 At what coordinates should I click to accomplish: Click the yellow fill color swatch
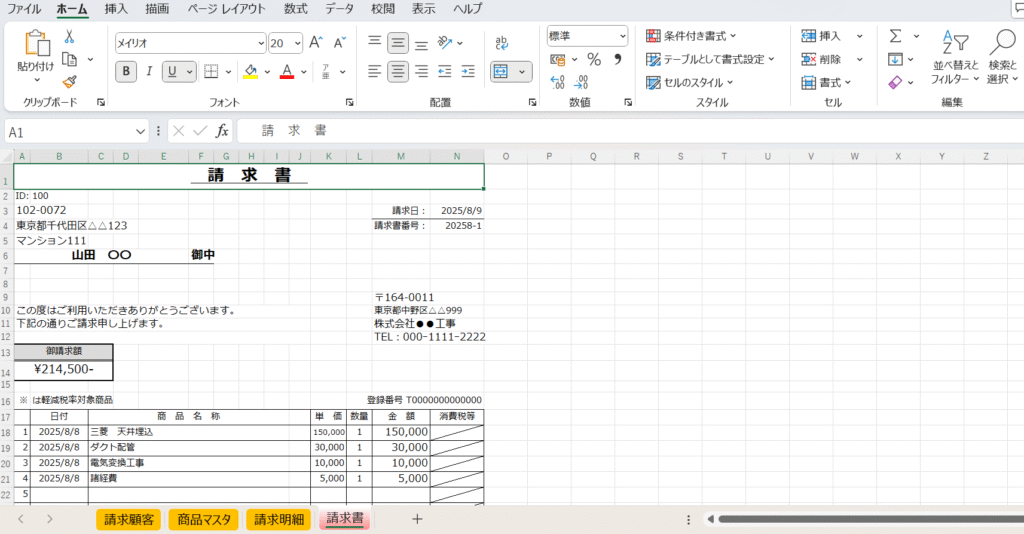tap(250, 72)
